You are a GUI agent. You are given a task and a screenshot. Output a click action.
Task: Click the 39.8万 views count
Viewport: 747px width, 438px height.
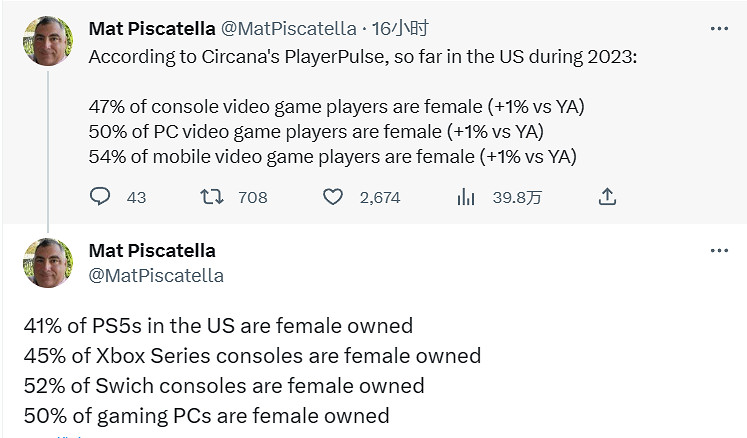[x=517, y=197]
